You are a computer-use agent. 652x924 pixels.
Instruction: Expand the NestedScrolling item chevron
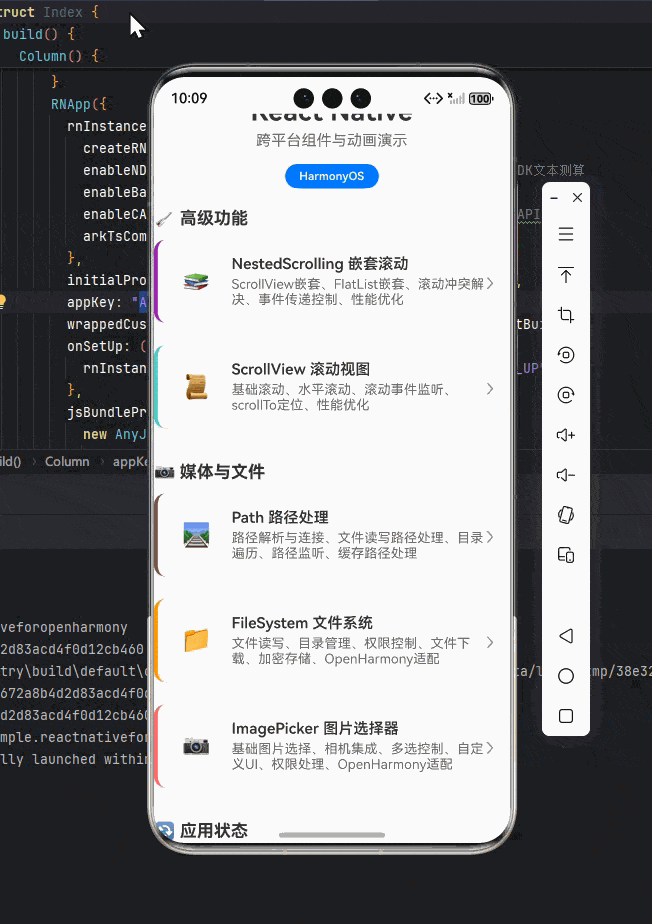[490, 283]
